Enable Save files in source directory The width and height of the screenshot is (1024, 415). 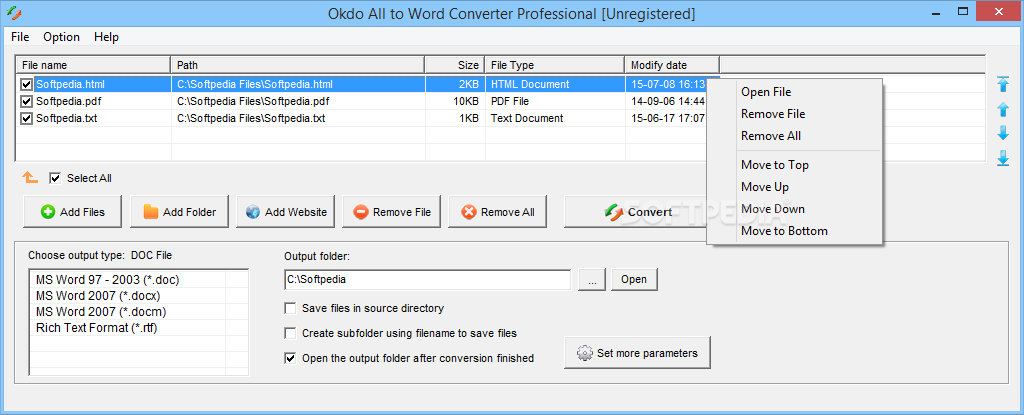291,308
